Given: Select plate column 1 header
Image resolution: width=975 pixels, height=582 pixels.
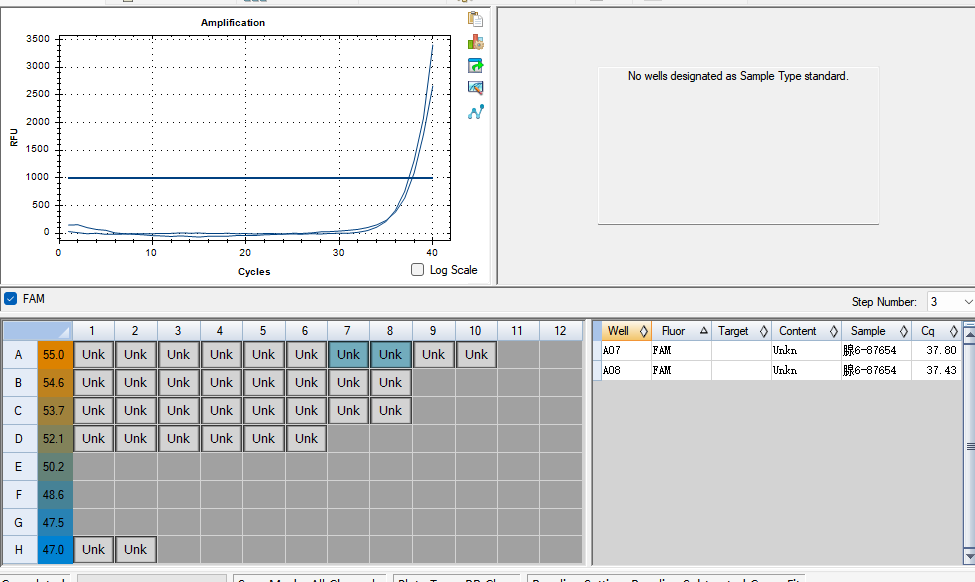Looking at the screenshot, I should click(x=93, y=331).
